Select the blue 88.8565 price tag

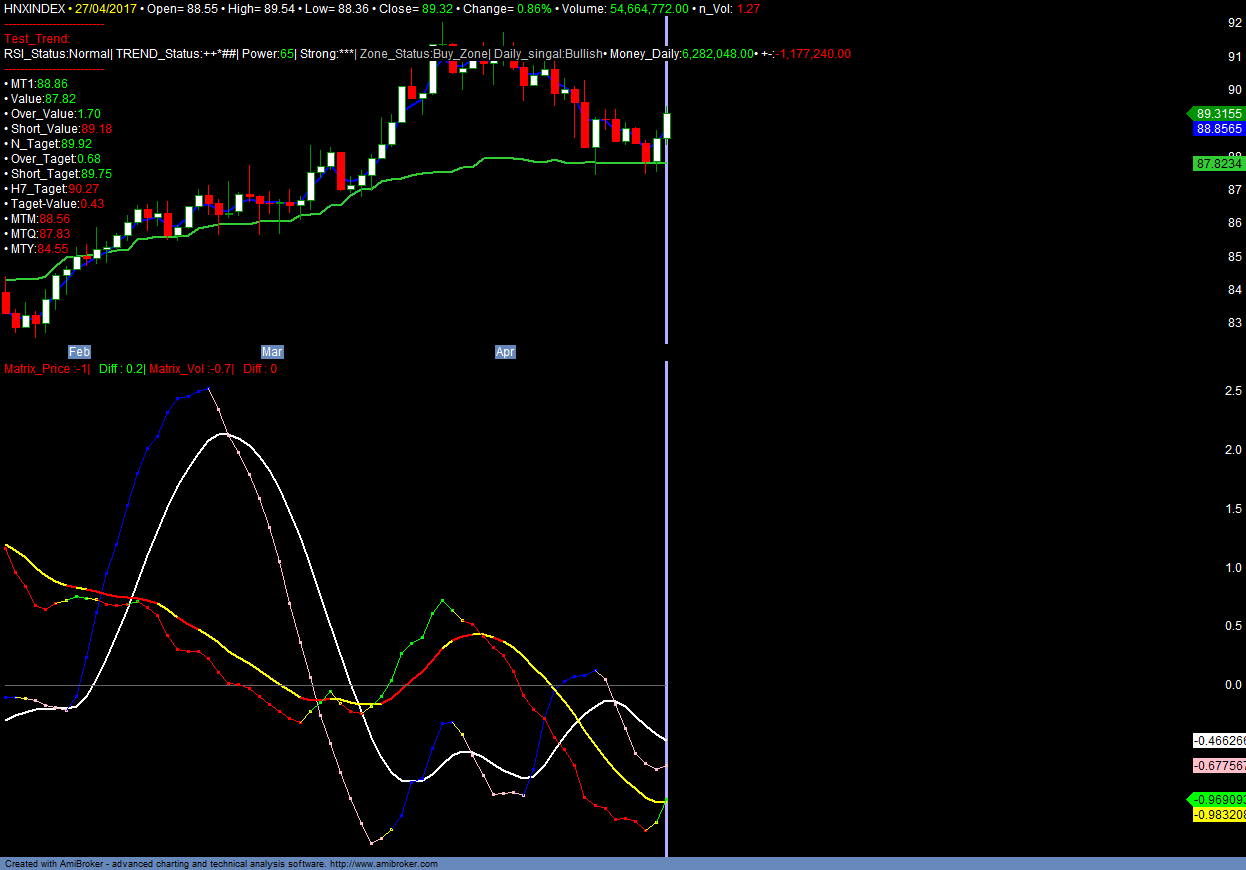[x=1218, y=129]
